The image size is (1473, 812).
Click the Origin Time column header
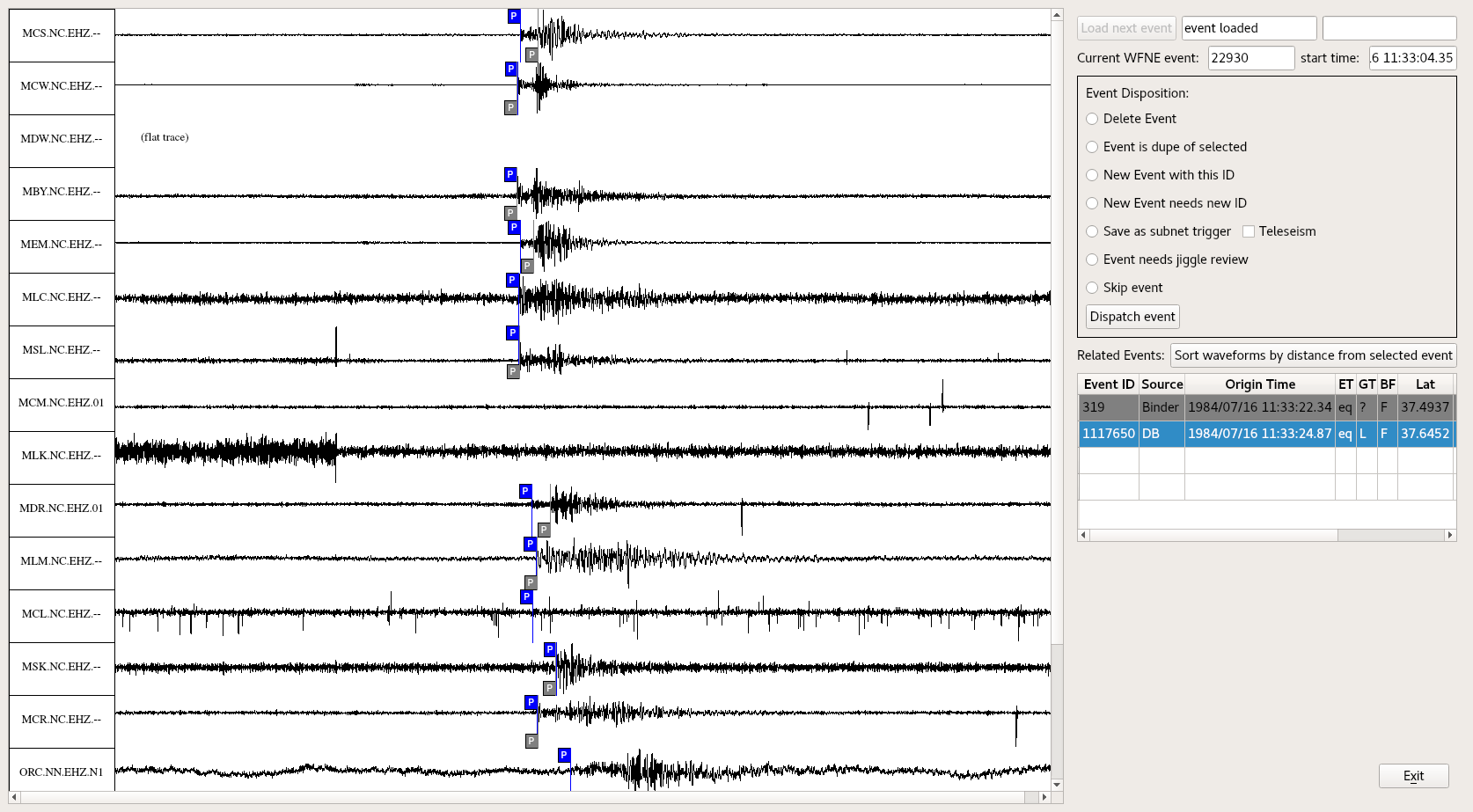coord(1260,384)
